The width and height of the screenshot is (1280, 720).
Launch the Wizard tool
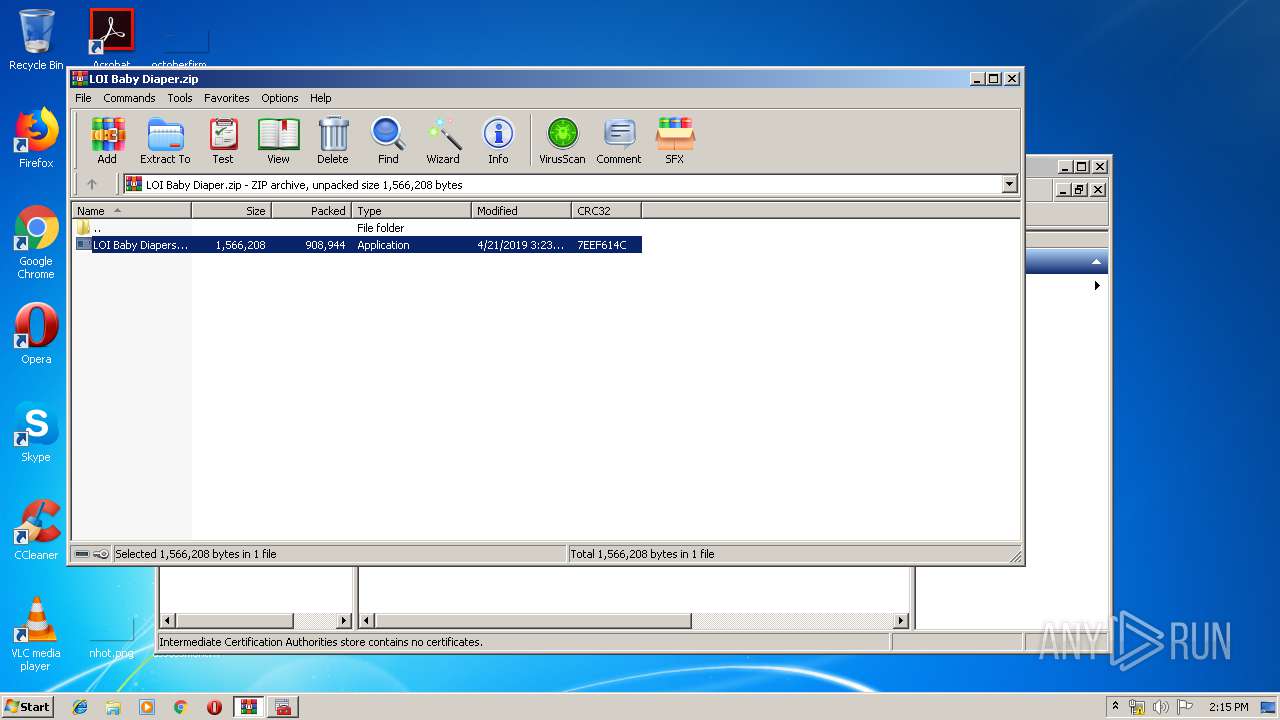pyautogui.click(x=443, y=141)
